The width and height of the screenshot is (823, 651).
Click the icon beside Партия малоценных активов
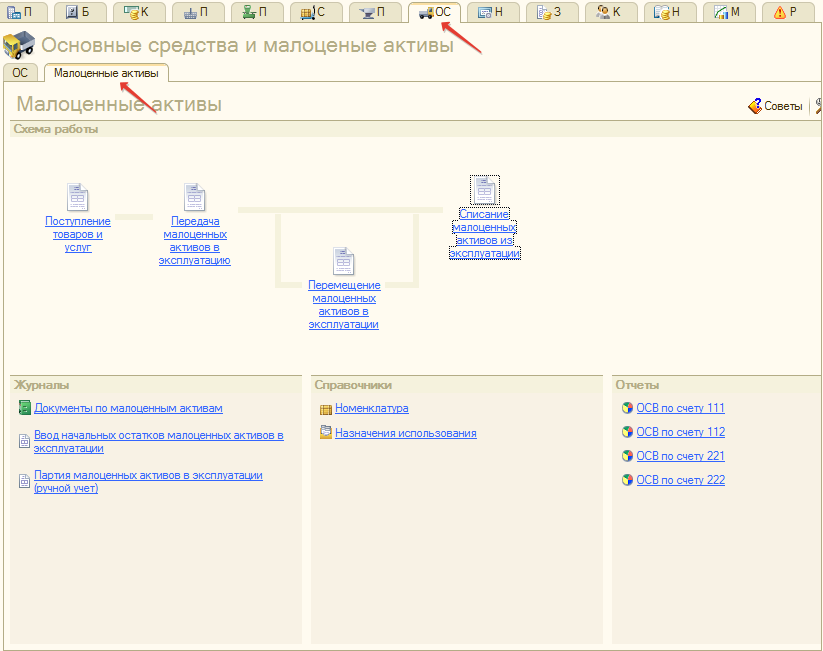25,481
